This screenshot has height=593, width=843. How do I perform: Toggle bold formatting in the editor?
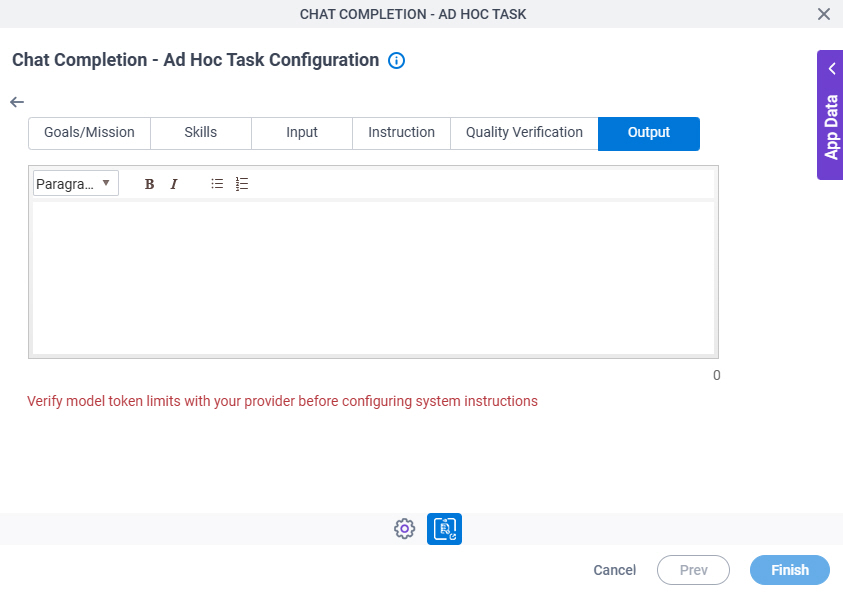(x=149, y=184)
